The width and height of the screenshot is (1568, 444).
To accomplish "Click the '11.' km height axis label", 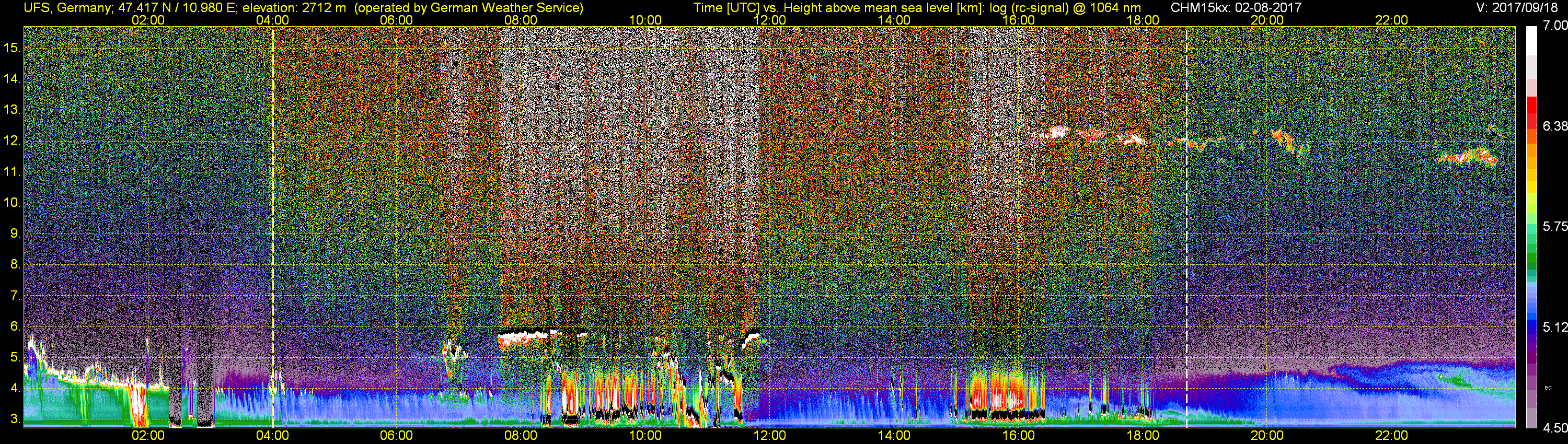I will pyautogui.click(x=11, y=172).
